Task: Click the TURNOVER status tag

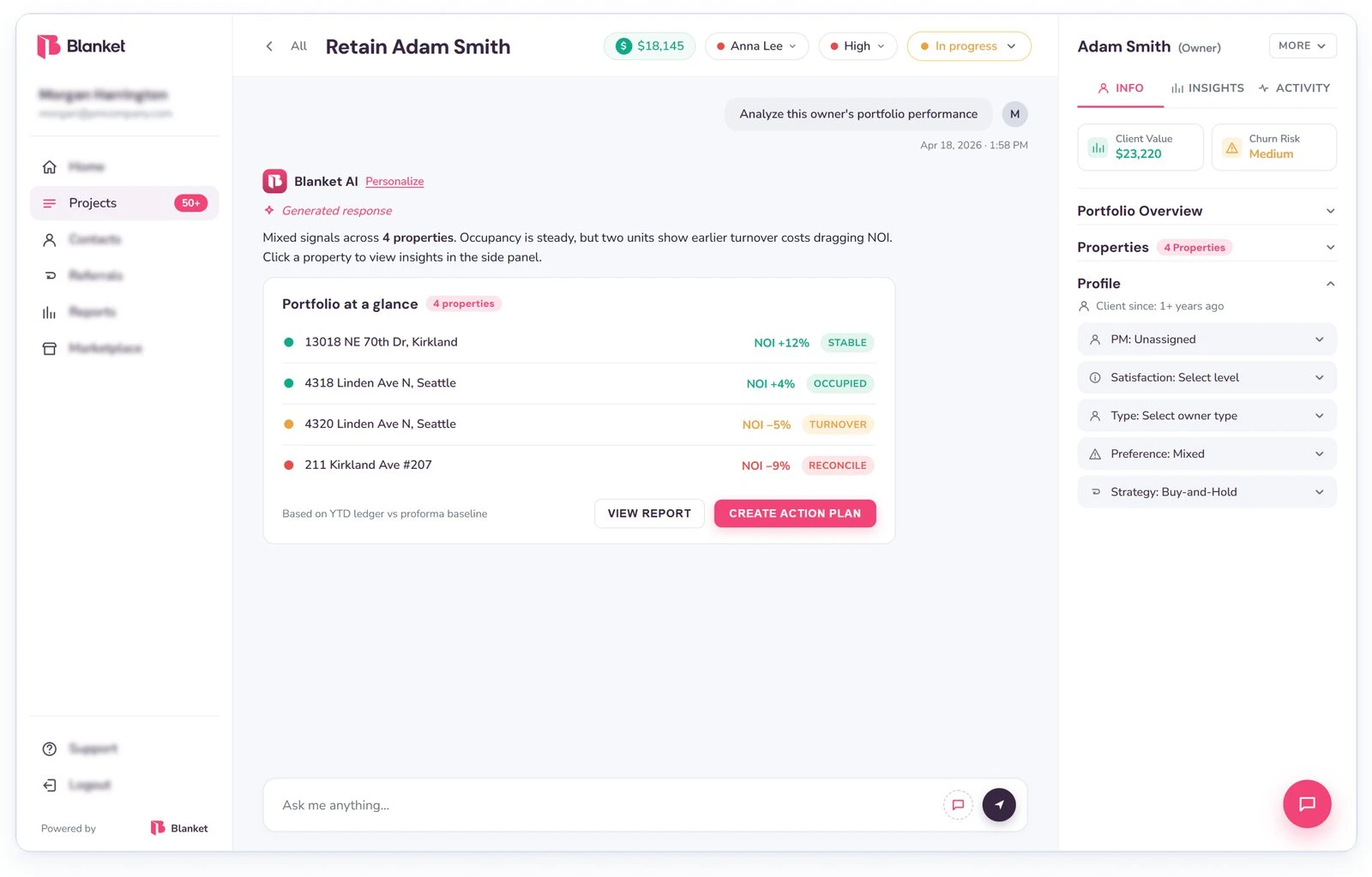Action: coord(838,424)
